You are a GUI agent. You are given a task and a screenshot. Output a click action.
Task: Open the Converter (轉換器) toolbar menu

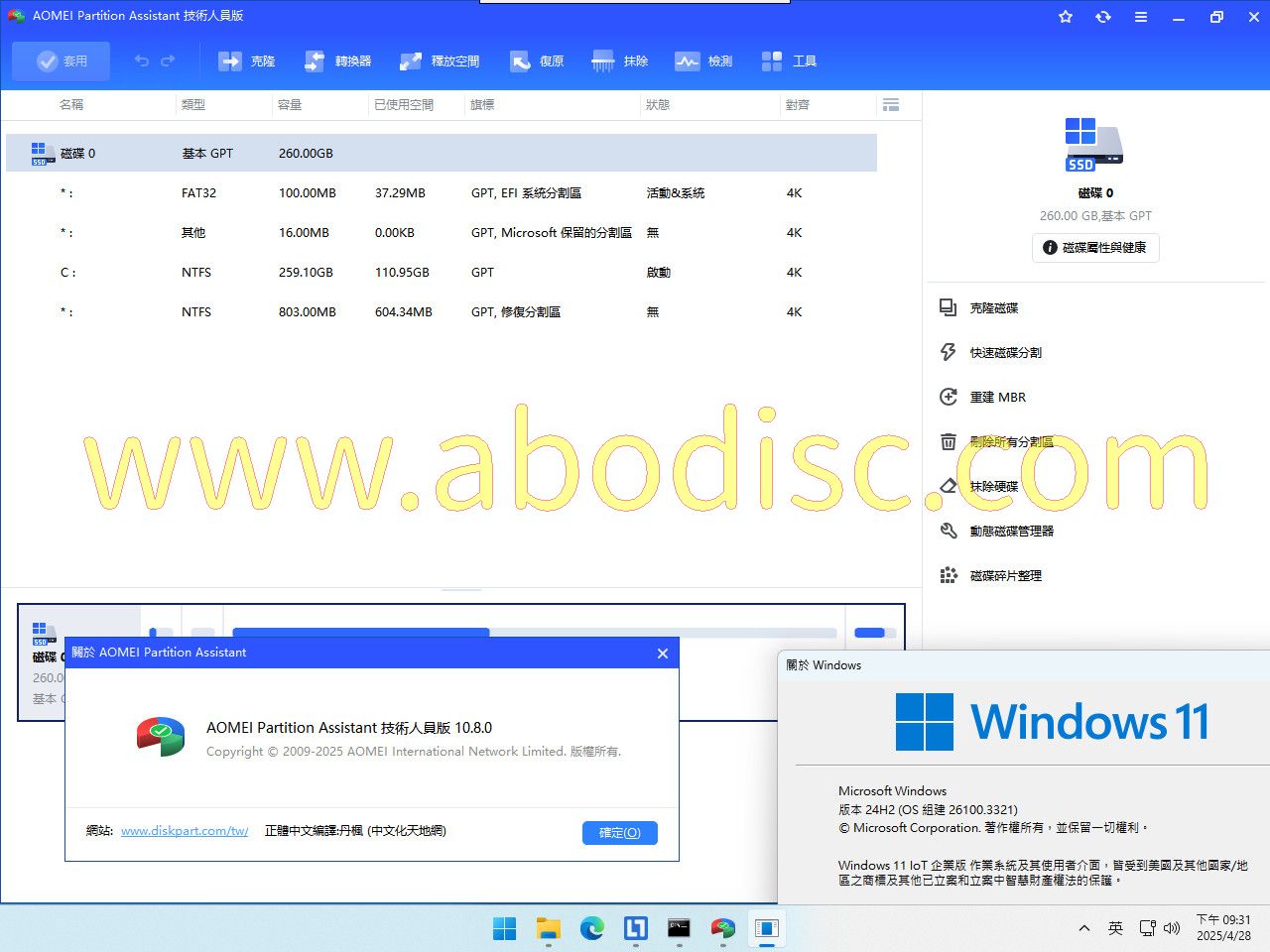[338, 61]
